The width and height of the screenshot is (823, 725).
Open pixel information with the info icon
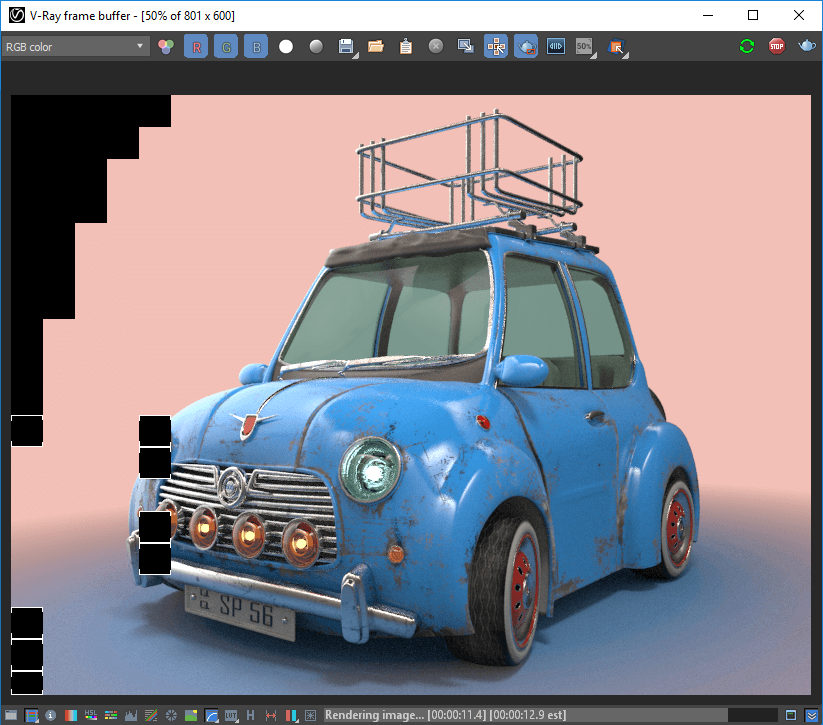point(50,716)
